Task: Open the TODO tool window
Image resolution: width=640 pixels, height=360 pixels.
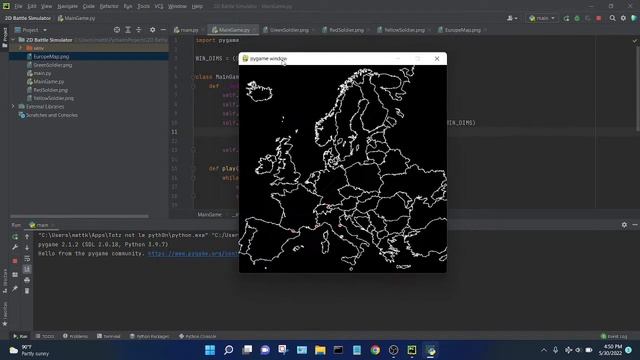Action: click(45, 336)
